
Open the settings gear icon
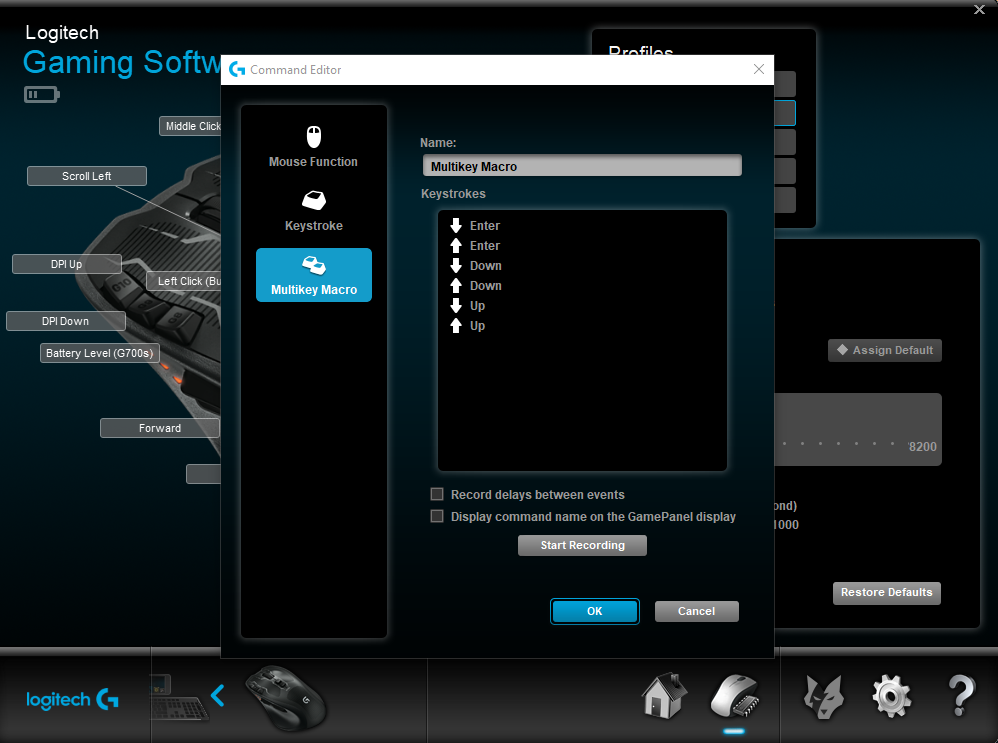[x=891, y=697]
